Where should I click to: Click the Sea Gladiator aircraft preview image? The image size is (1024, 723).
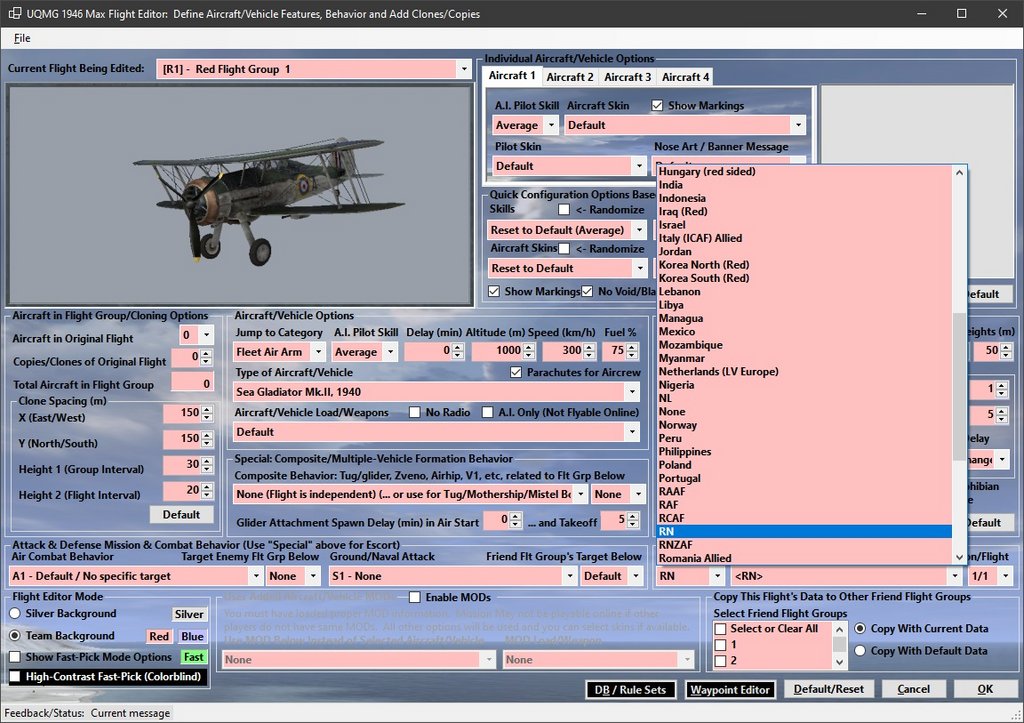tap(239, 195)
